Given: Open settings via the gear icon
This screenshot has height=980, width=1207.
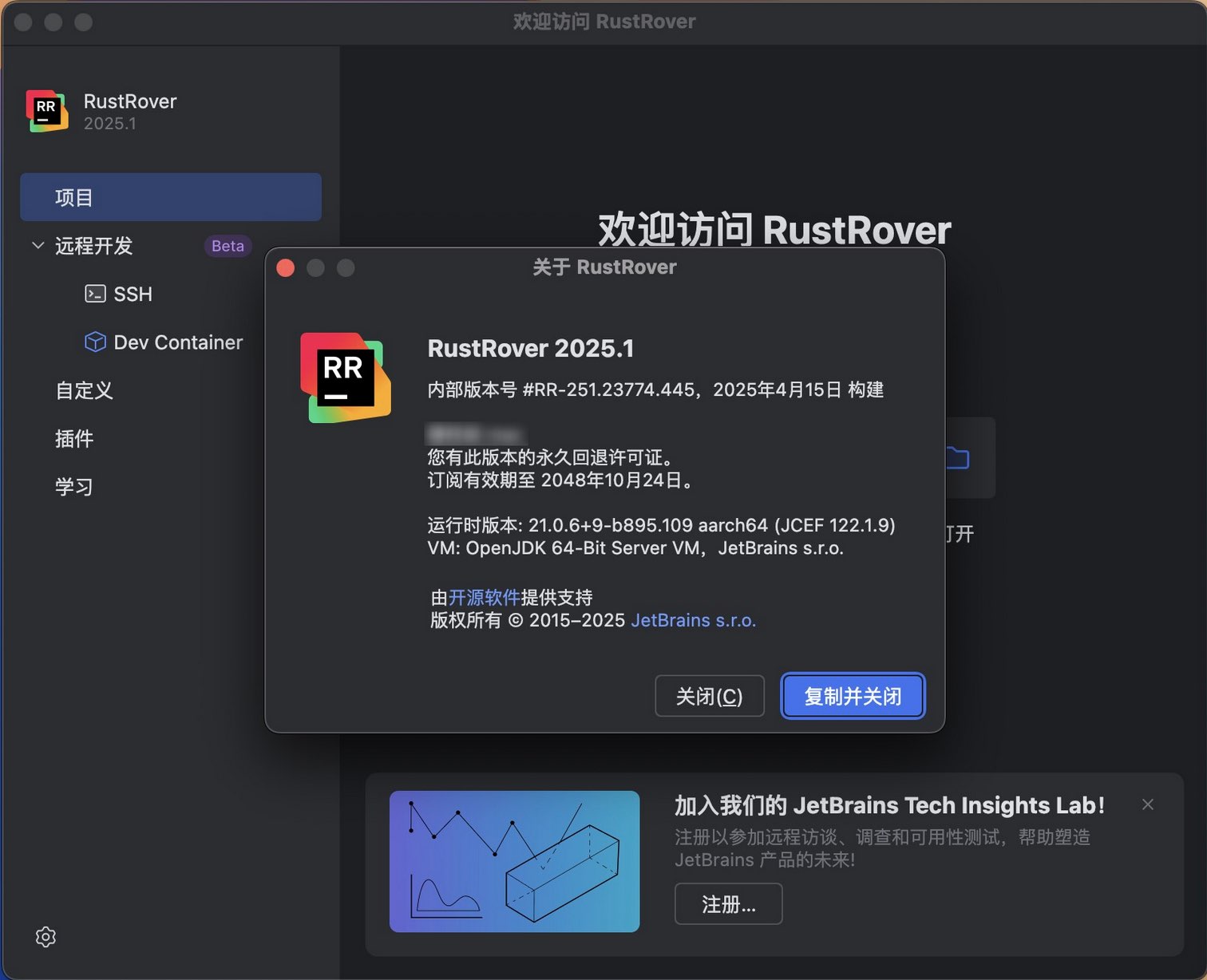Looking at the screenshot, I should click(46, 937).
